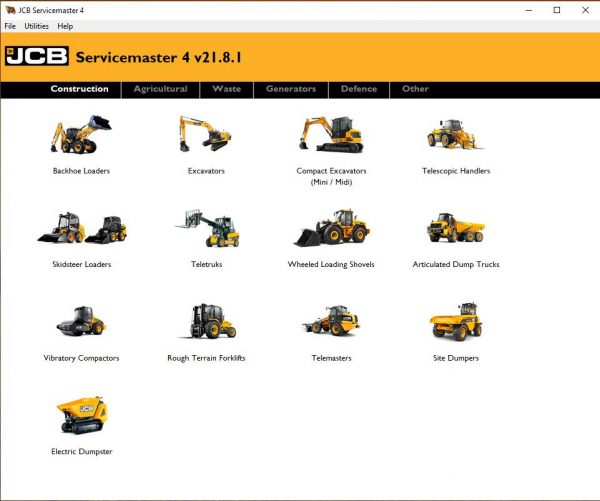Close the JCB Servicemaster 4 window
The height and width of the screenshot is (501, 600).
click(x=585, y=10)
